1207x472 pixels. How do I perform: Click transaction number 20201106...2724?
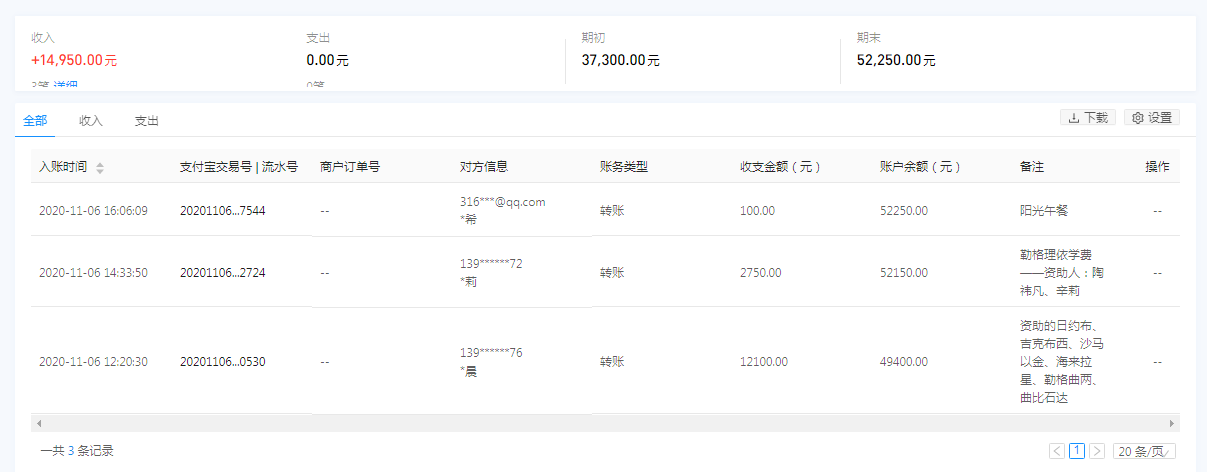click(222, 273)
